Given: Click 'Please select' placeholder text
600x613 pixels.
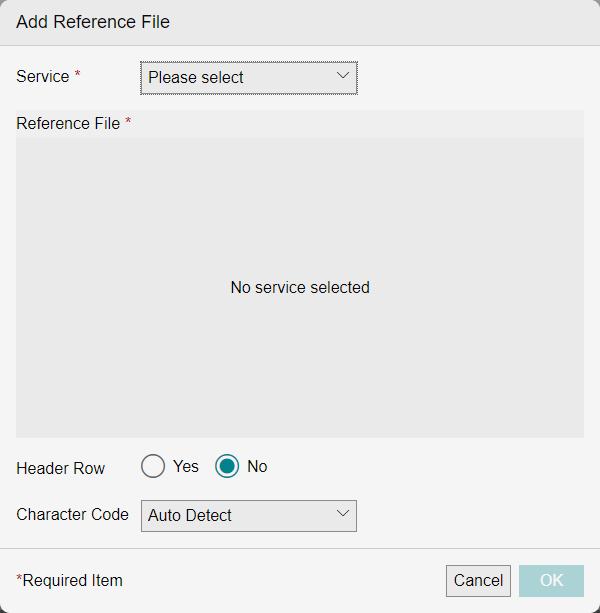Looking at the screenshot, I should tap(196, 77).
